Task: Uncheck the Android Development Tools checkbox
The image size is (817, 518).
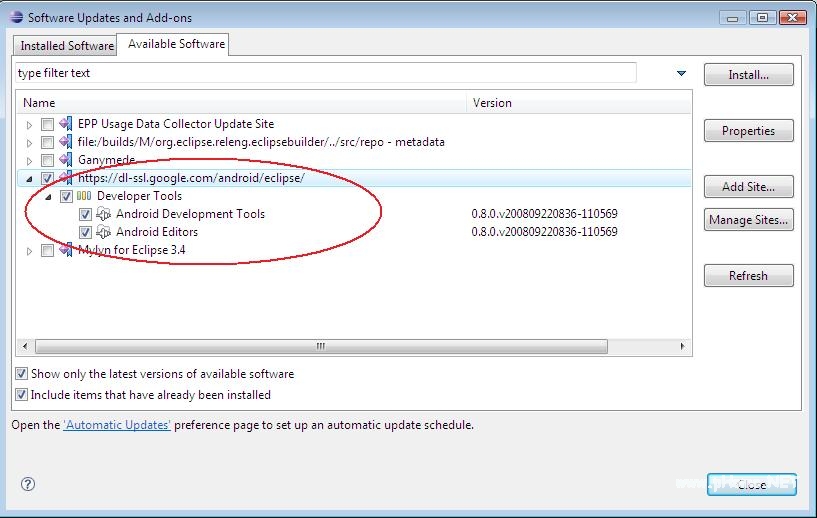Action: pos(85,214)
